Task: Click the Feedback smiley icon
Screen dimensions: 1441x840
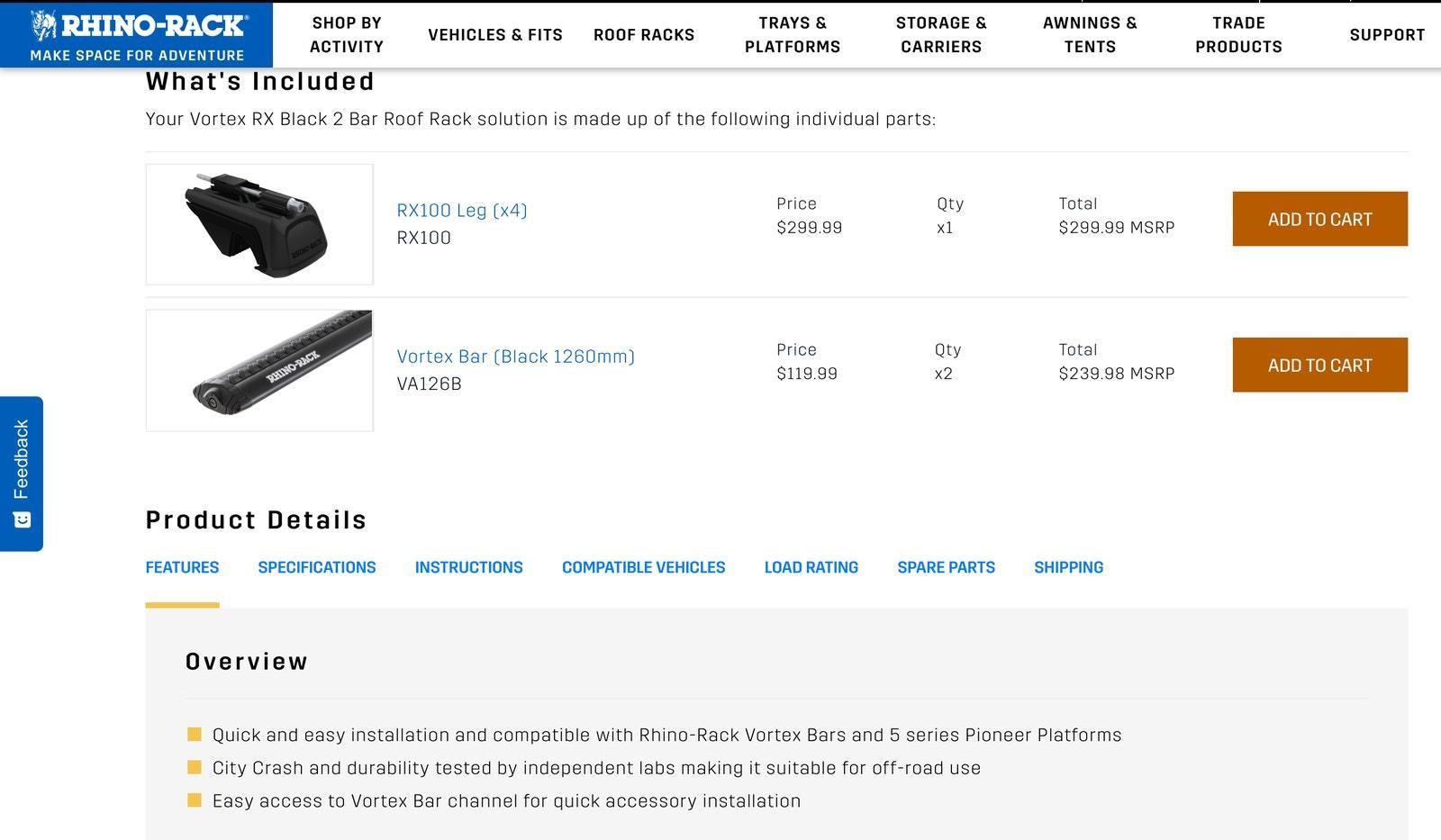Action: coord(22,519)
